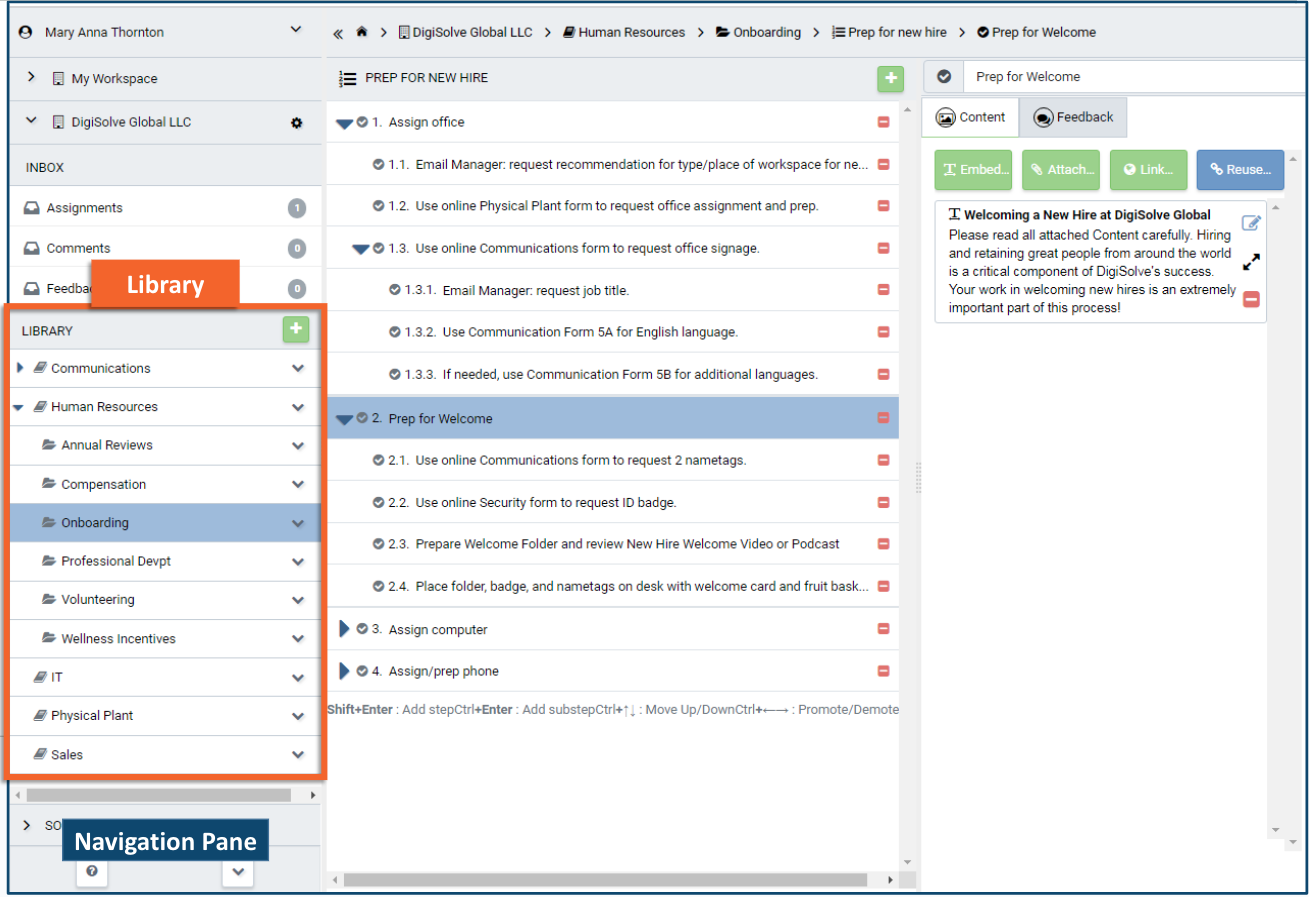Expand step 4. Assign/prep phone triangle
Viewport: 1309px width, 897px height.
pyautogui.click(x=344, y=671)
